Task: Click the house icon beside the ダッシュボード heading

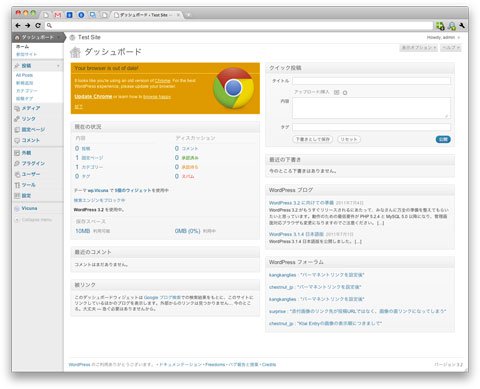Action: click(x=75, y=52)
